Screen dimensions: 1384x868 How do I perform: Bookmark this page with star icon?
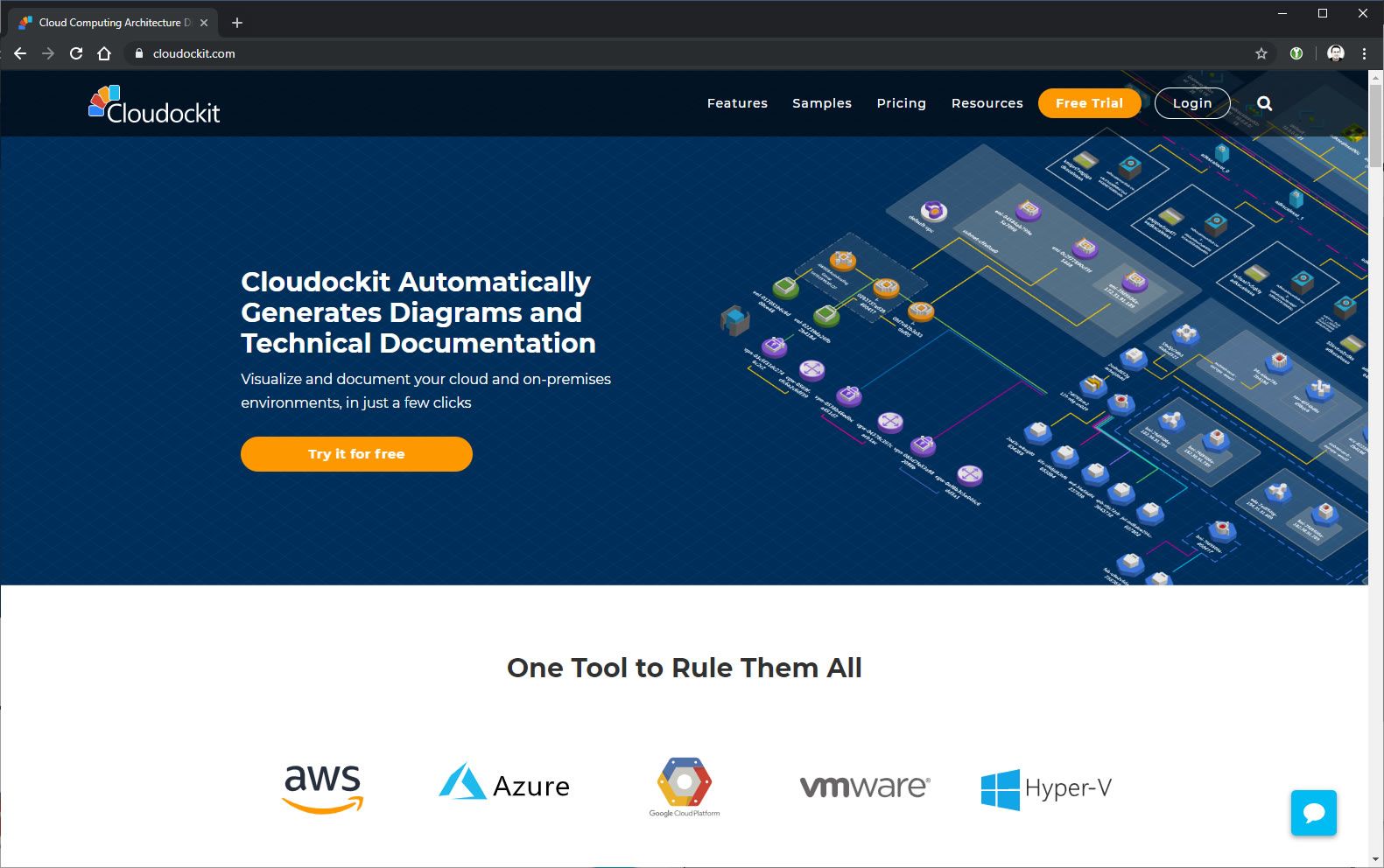pyautogui.click(x=1261, y=53)
